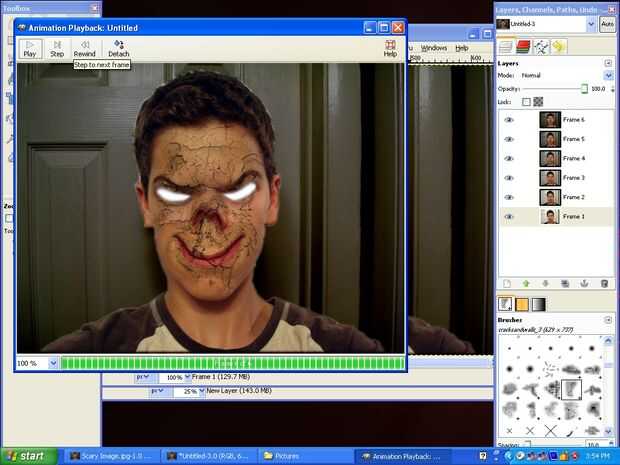
Task: Open the px unit dropdown beside New Layer
Action: click(157, 391)
